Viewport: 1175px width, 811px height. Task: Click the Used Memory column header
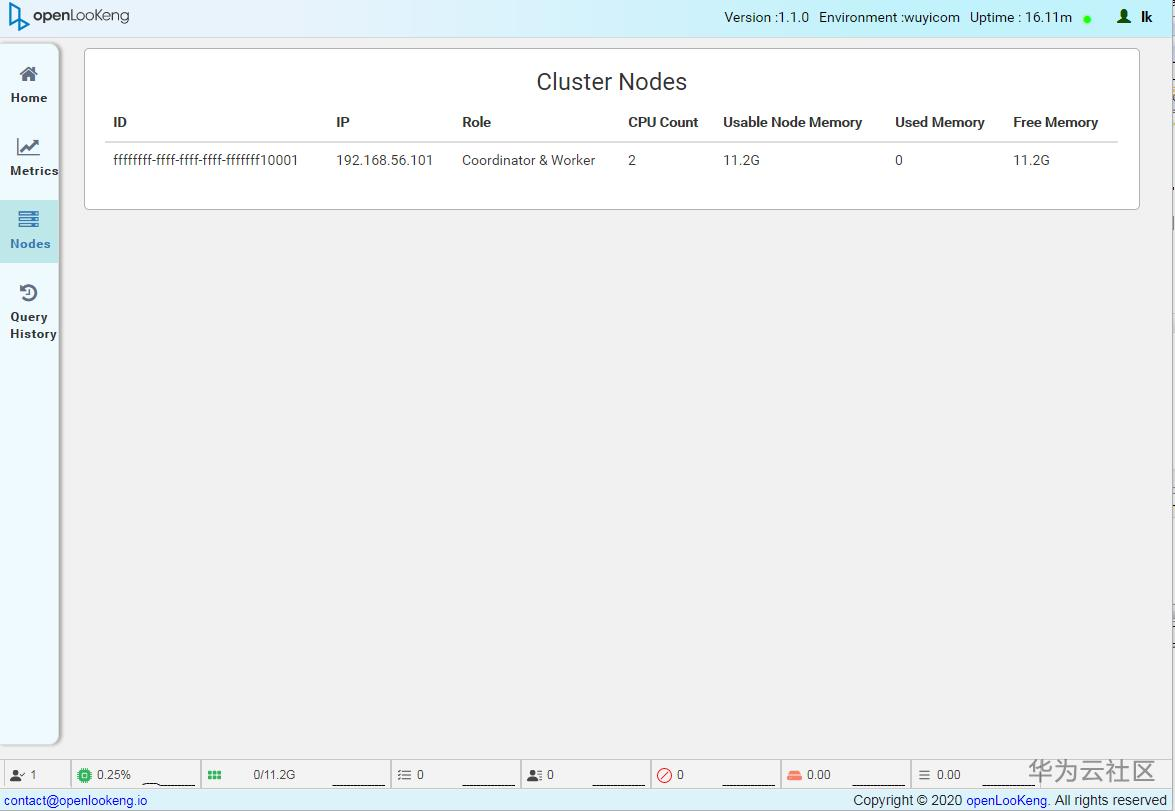pyautogui.click(x=940, y=122)
